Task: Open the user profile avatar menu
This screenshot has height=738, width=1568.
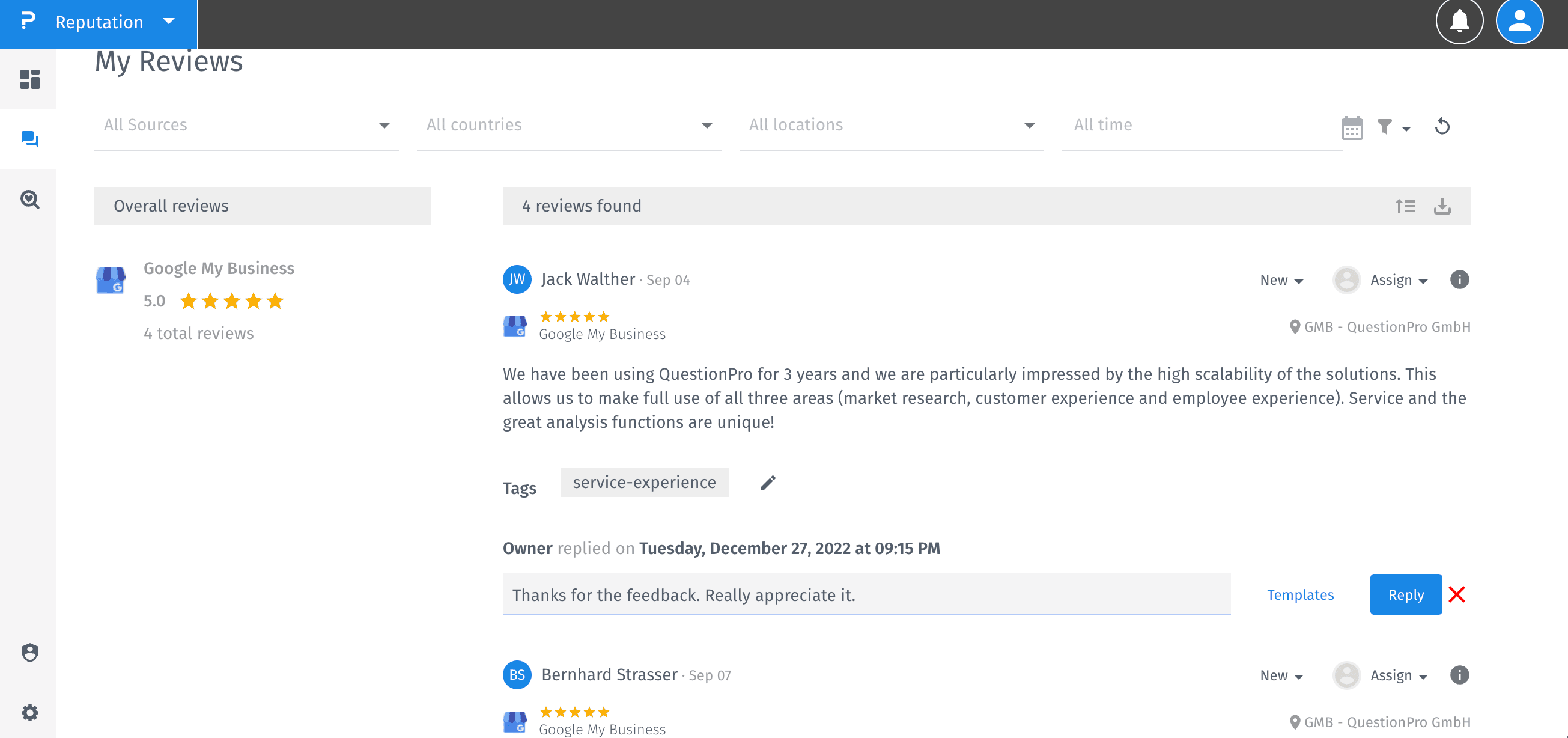Action: point(1519,22)
